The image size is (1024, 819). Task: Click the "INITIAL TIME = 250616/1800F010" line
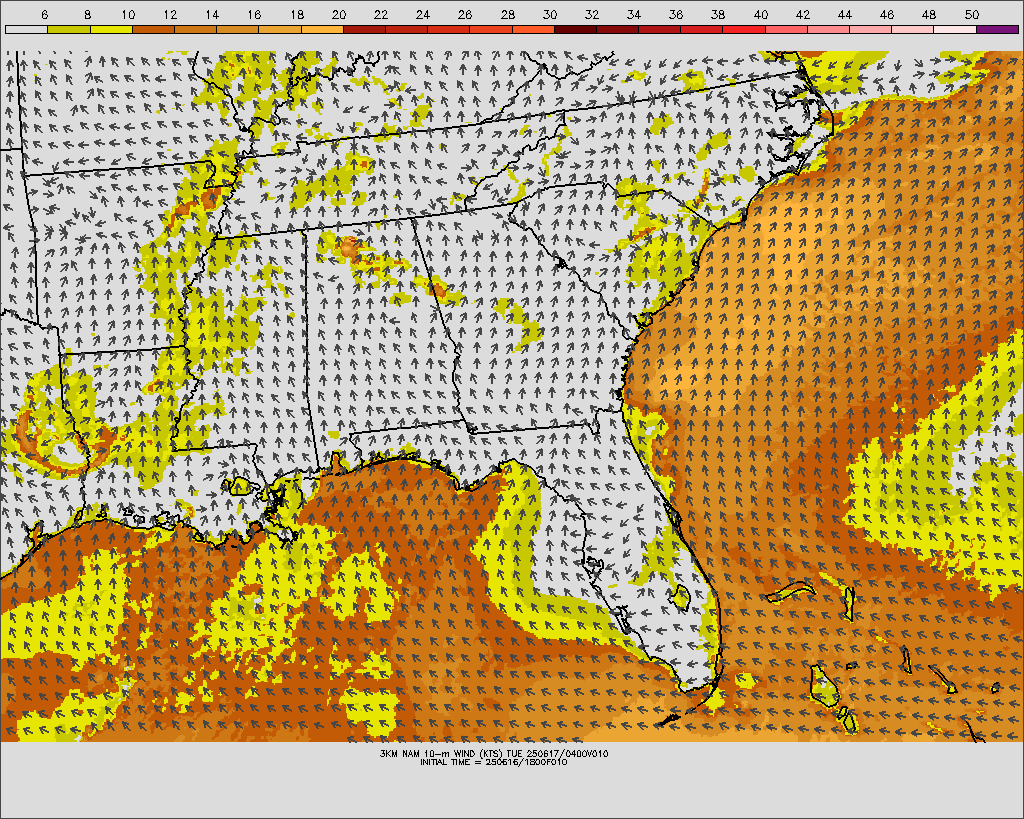pyautogui.click(x=493, y=762)
